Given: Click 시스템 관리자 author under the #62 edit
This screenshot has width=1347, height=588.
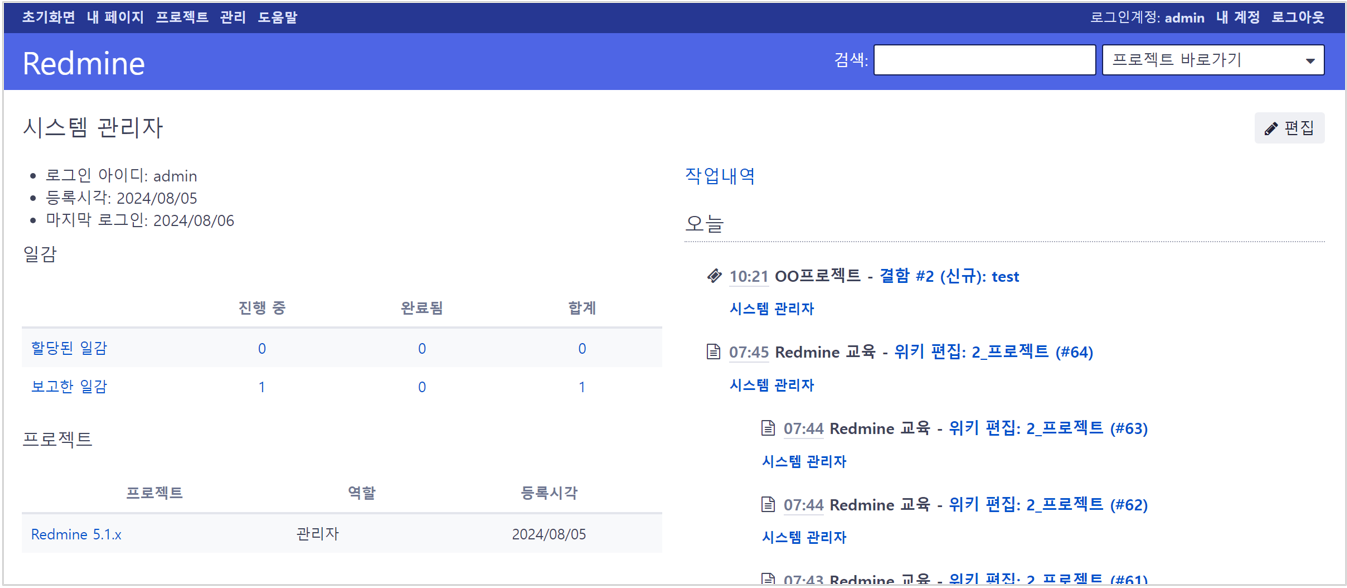Looking at the screenshot, I should (x=804, y=537).
